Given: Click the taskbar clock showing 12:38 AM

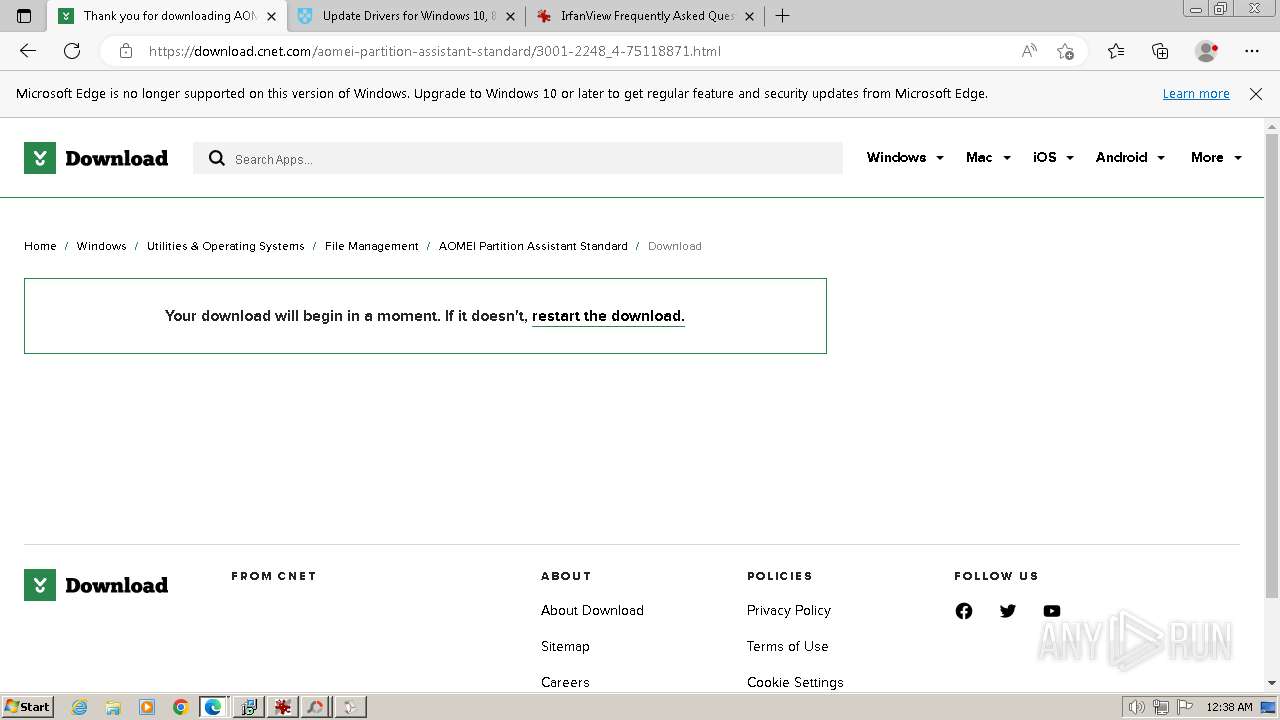Looking at the screenshot, I should (1229, 707).
